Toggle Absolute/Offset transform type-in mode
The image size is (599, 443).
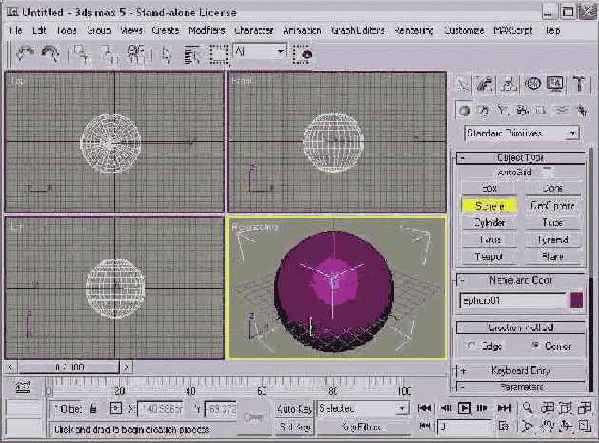coord(116,409)
